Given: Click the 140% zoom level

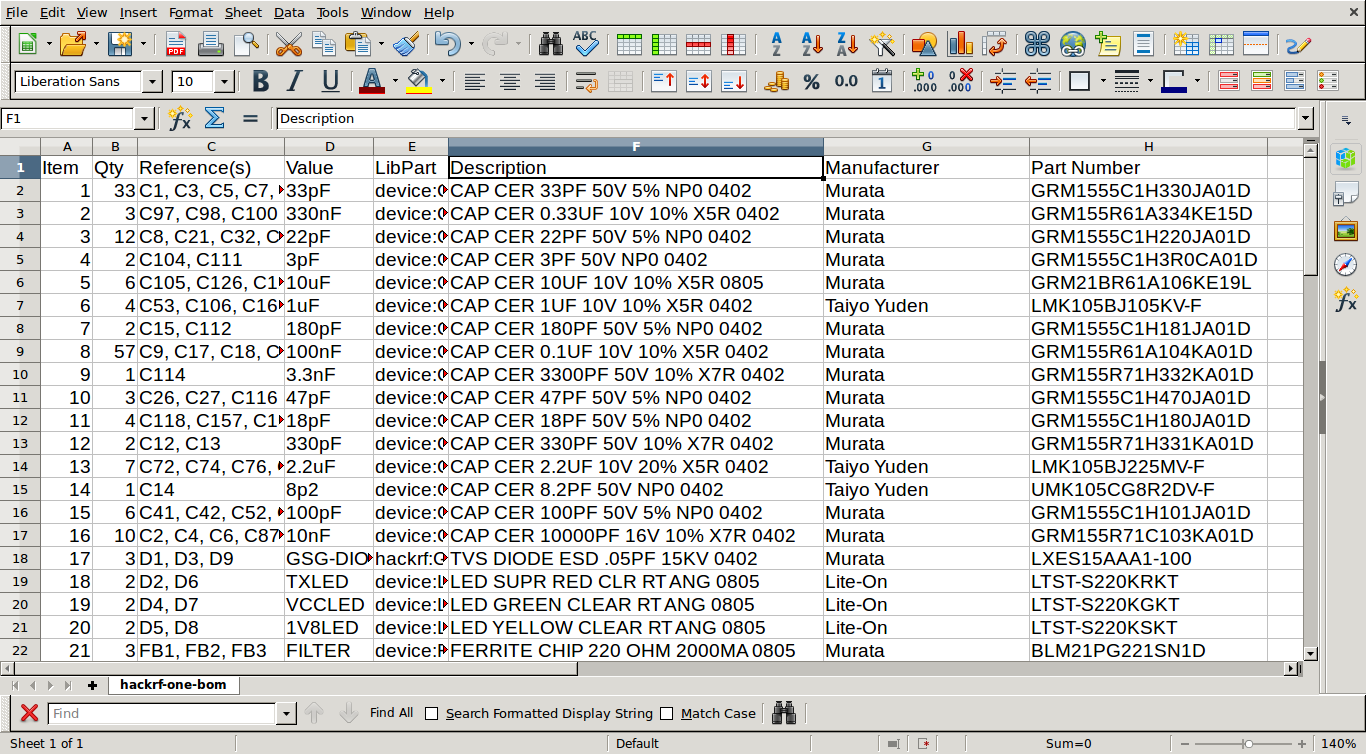Looking at the screenshot, I should (x=1338, y=744).
